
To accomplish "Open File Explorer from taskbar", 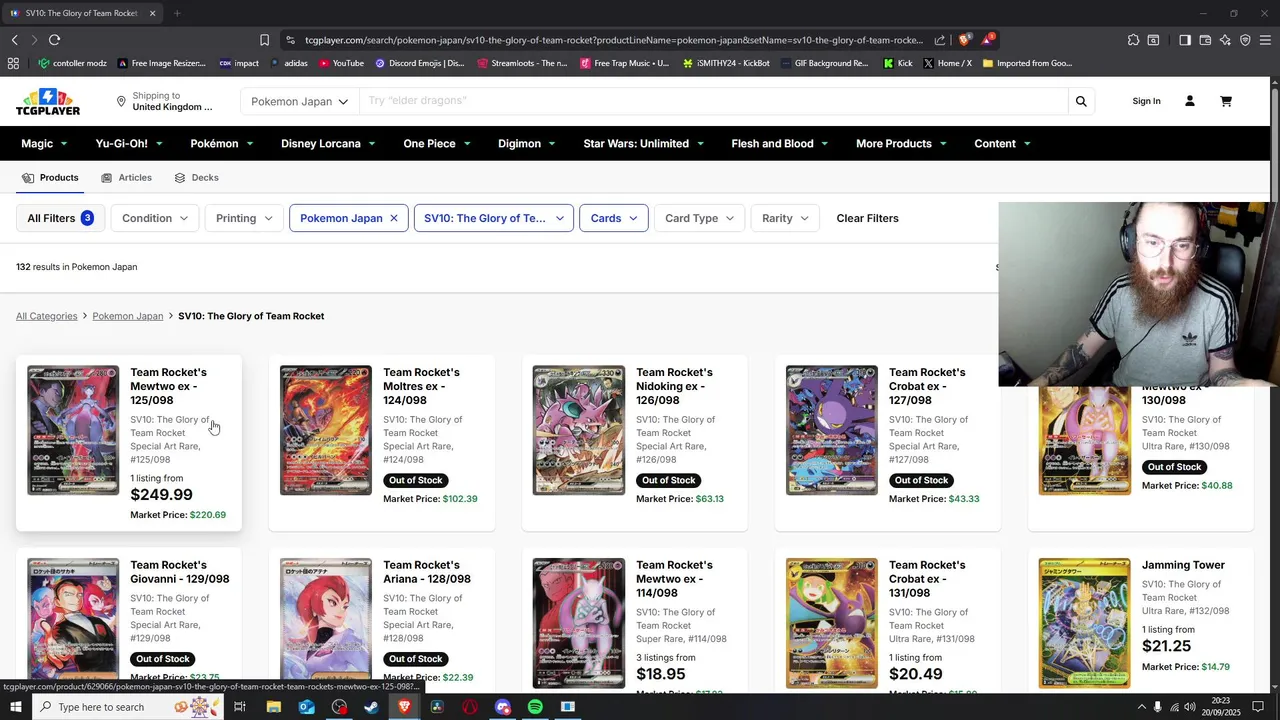I will (273, 707).
